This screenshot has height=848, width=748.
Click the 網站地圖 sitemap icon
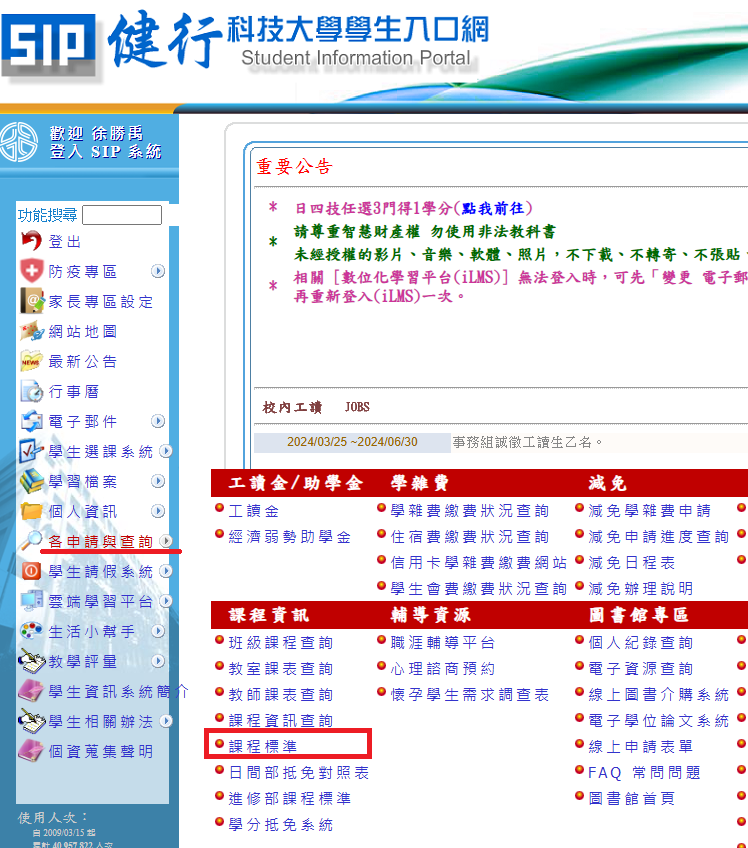click(x=31, y=331)
